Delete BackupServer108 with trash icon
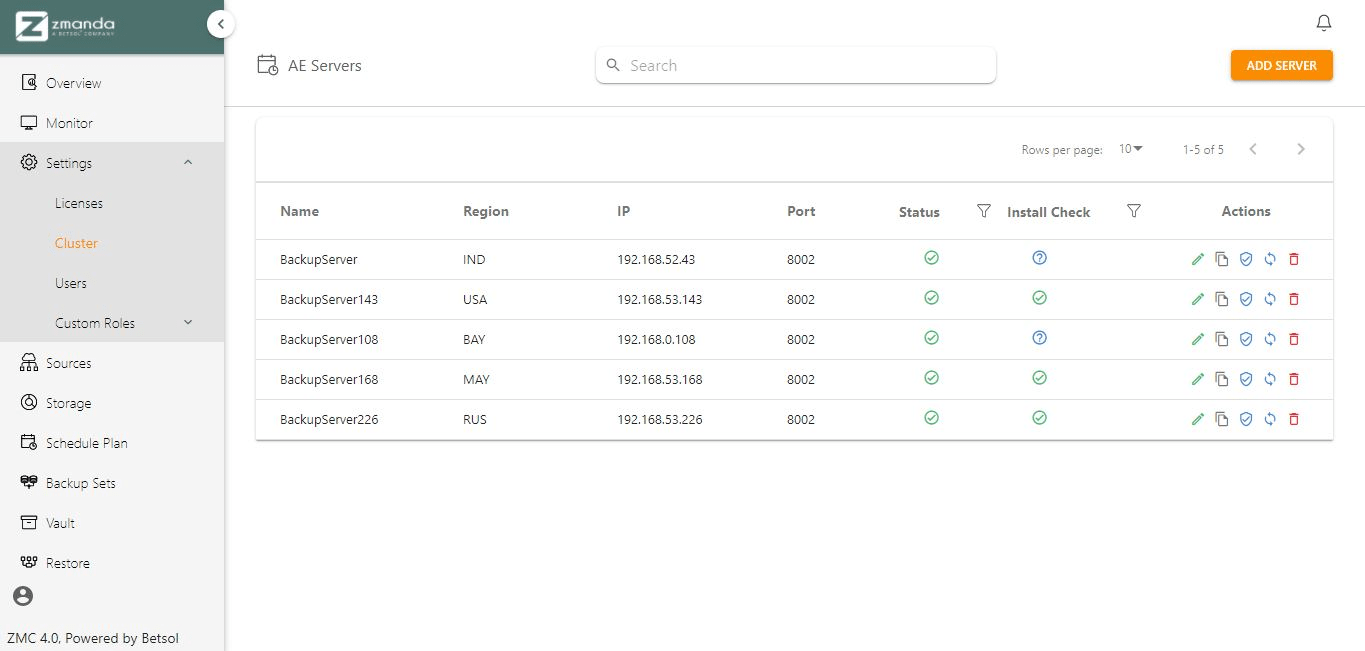 (x=1294, y=339)
